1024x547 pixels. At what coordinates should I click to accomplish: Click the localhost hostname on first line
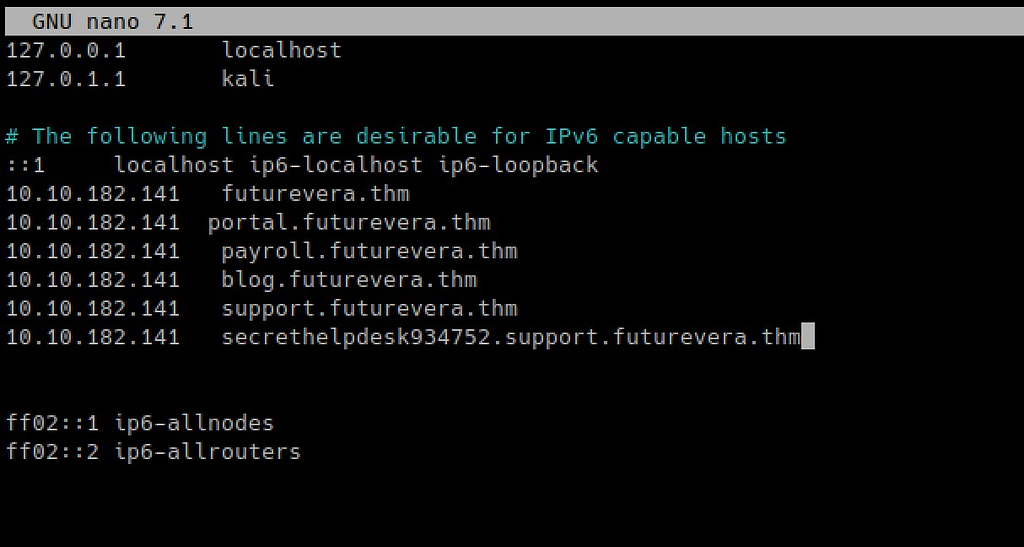coord(281,50)
